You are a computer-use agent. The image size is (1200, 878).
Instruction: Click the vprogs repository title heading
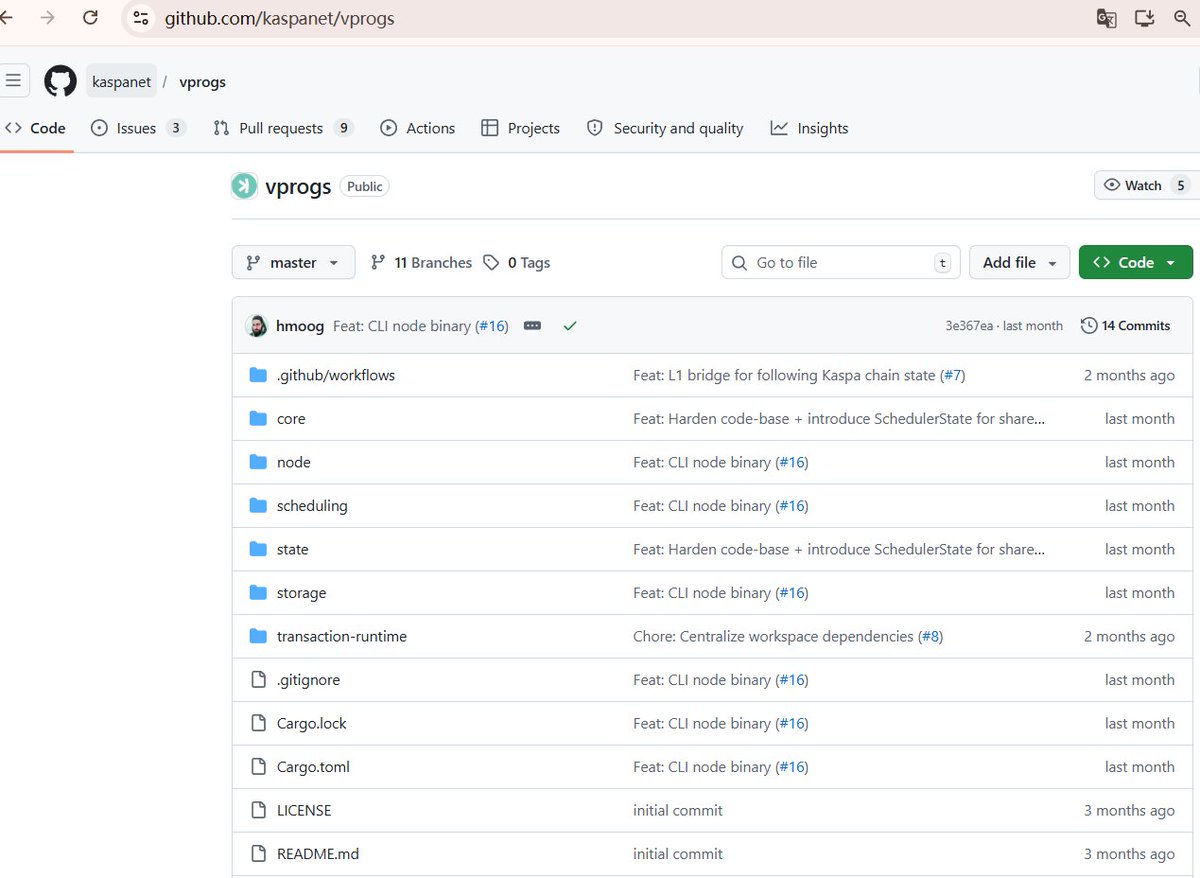[298, 186]
